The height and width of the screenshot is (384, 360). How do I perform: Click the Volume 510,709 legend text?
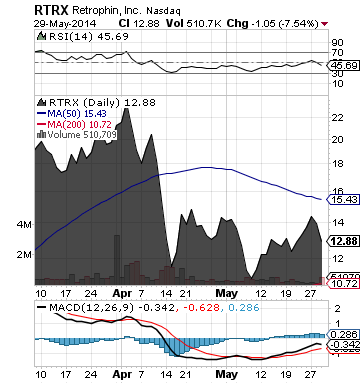point(82,135)
